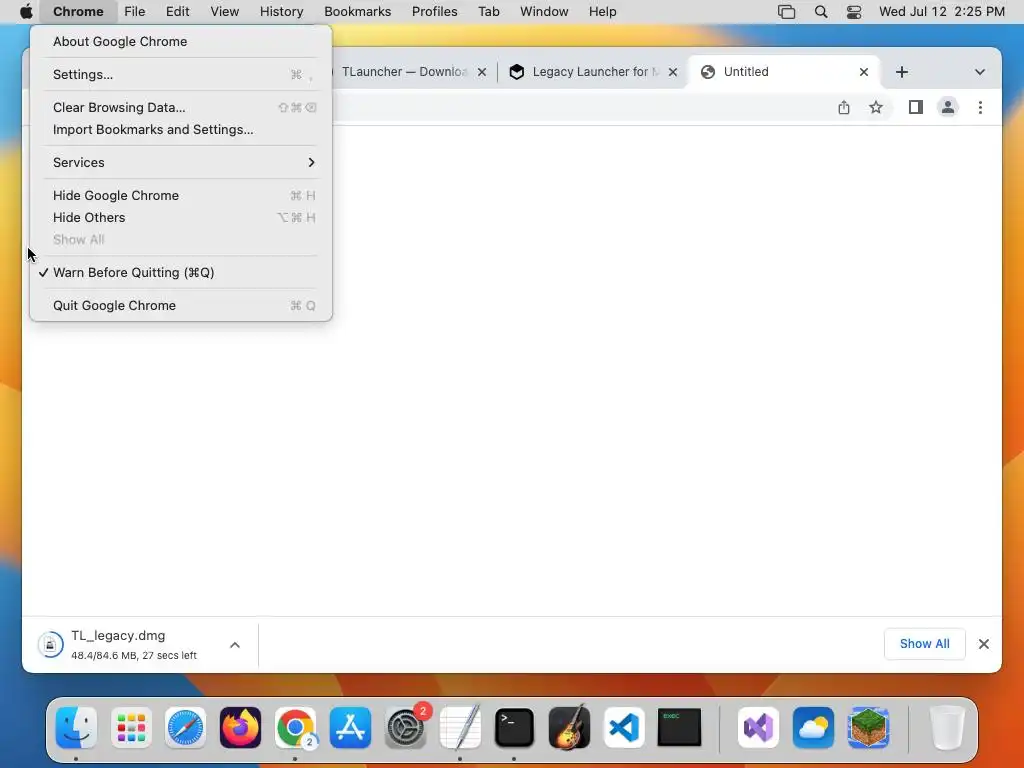Open Launchpad from the dock
The image size is (1024, 768).
click(131, 728)
